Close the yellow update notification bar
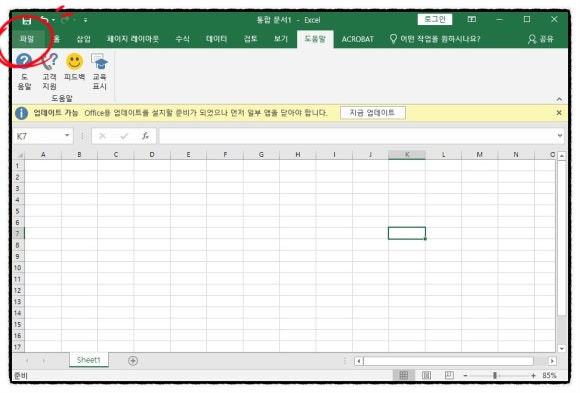This screenshot has height=393, width=580. point(559,113)
